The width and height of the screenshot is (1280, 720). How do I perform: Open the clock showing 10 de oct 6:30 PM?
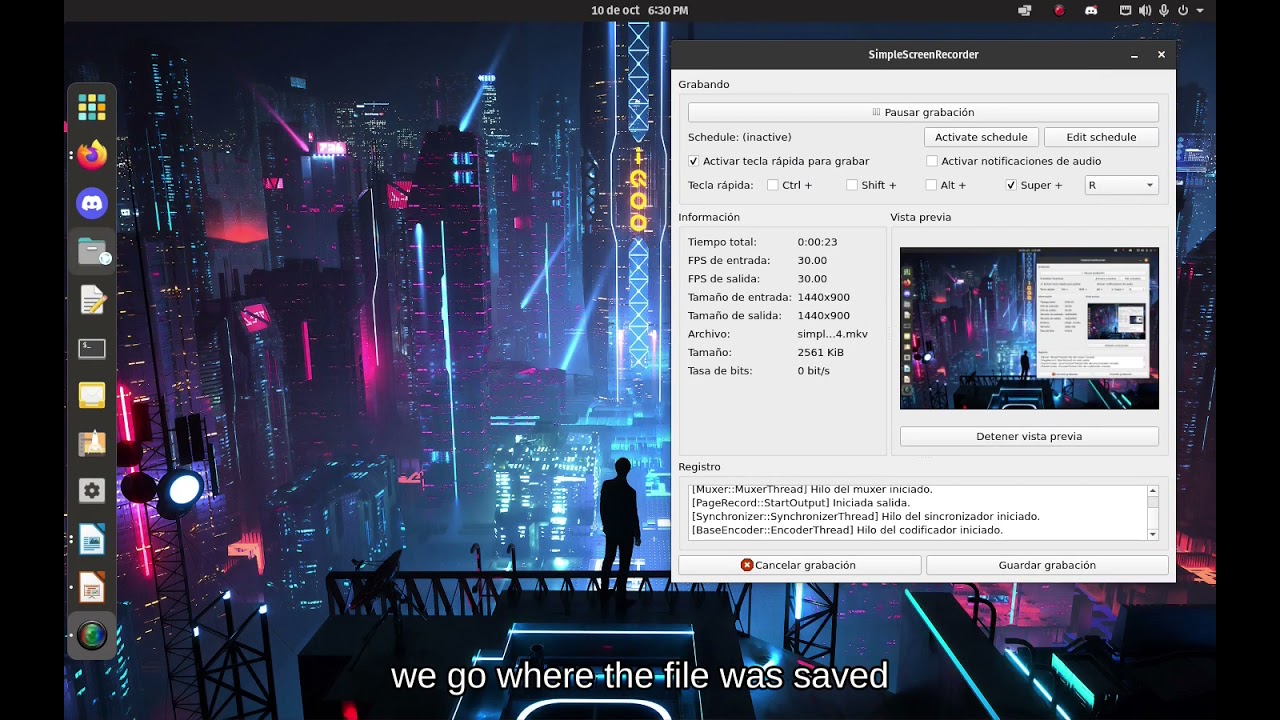point(639,10)
